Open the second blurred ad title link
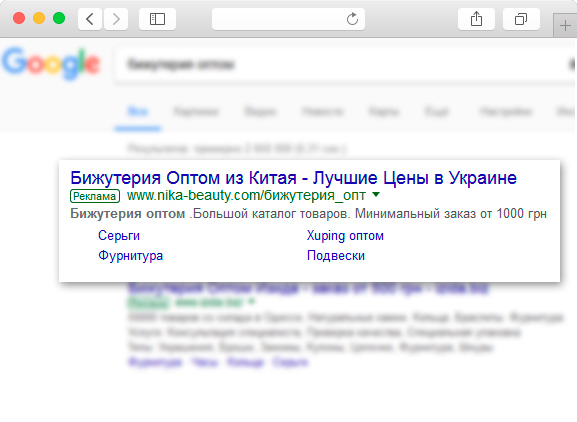Image resolution: width=577 pixels, height=422 pixels. 308,288
